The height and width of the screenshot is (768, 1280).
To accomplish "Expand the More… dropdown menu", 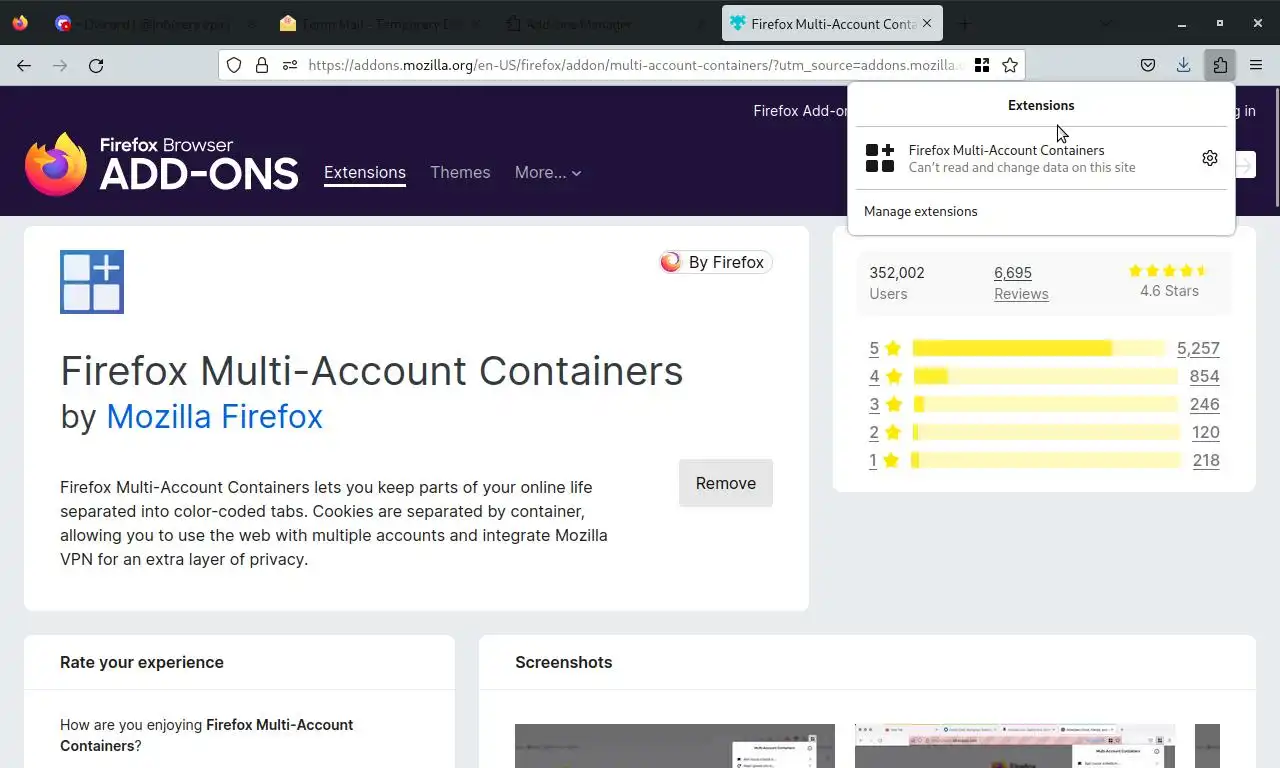I will click(x=548, y=172).
